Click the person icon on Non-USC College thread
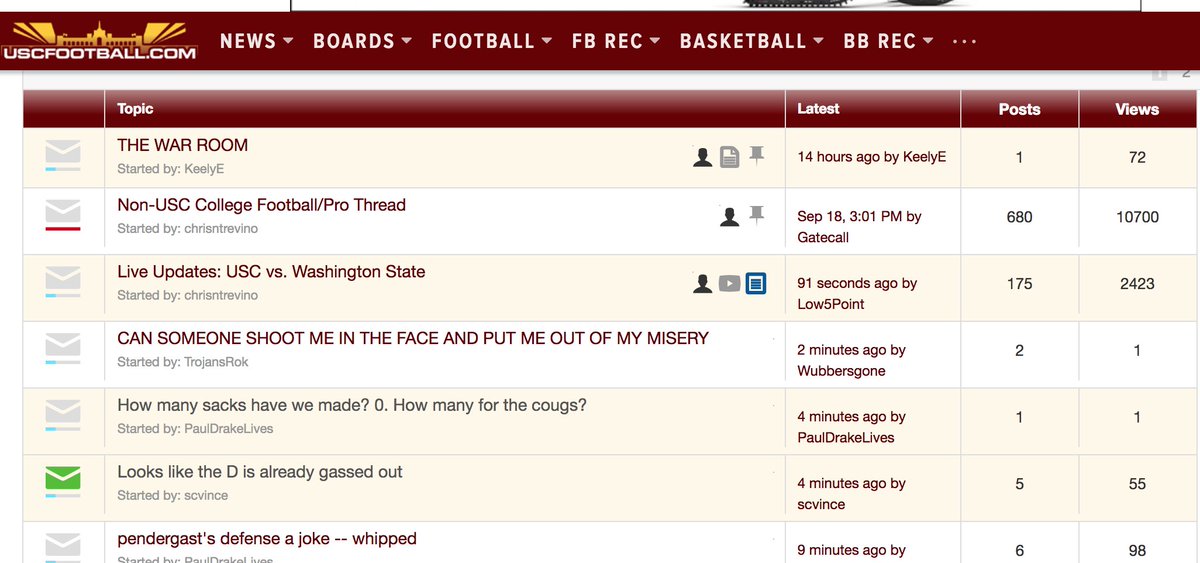1200x563 pixels. click(x=730, y=217)
